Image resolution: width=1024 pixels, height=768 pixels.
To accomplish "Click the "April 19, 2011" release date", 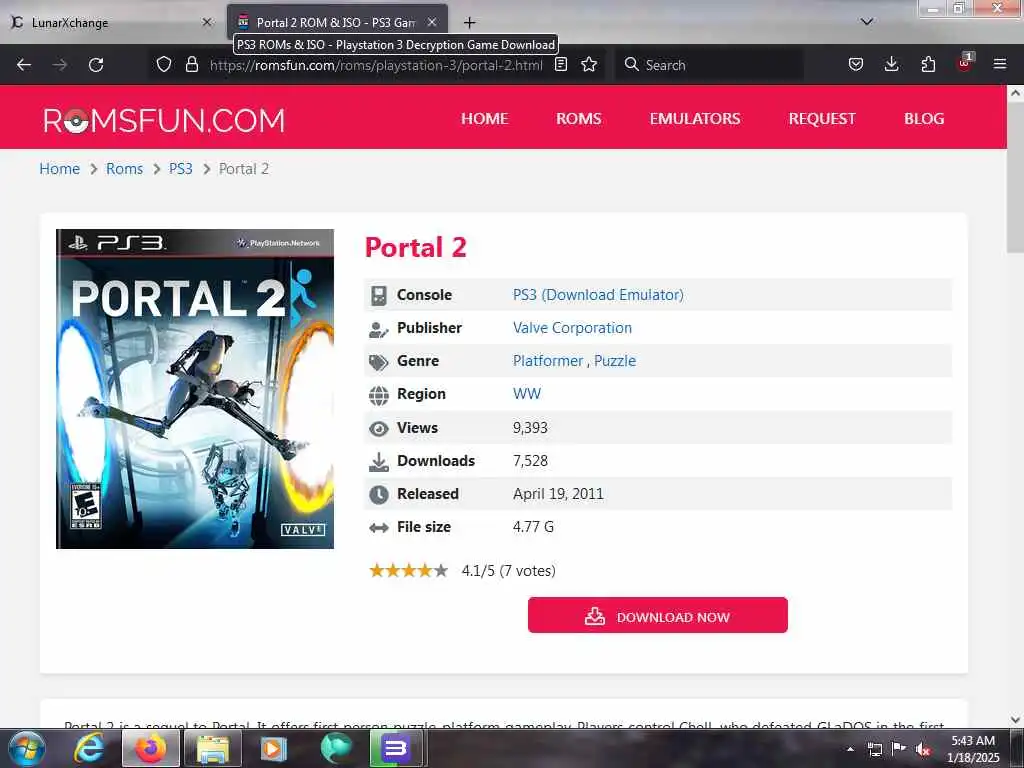I will point(558,494).
